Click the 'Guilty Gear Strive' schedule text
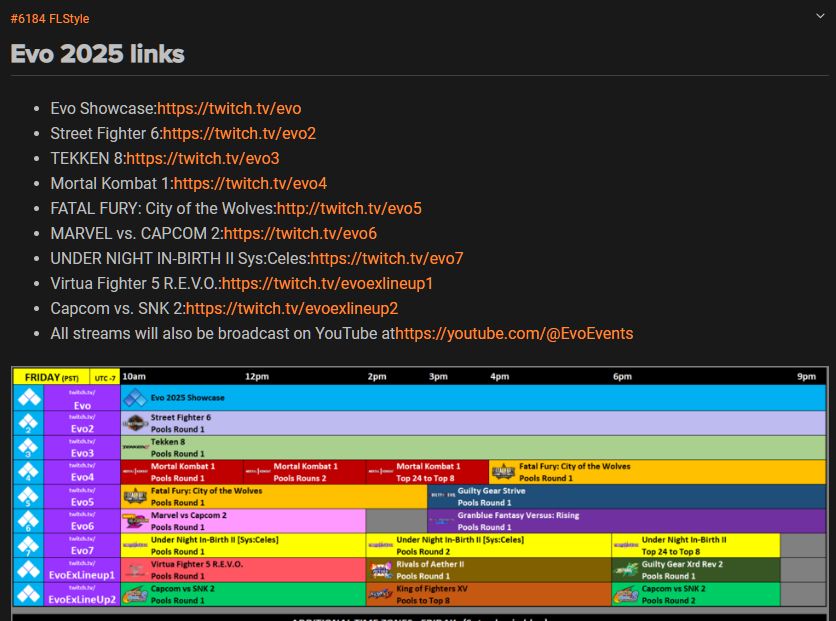The height and width of the screenshot is (621, 836). (x=491, y=491)
